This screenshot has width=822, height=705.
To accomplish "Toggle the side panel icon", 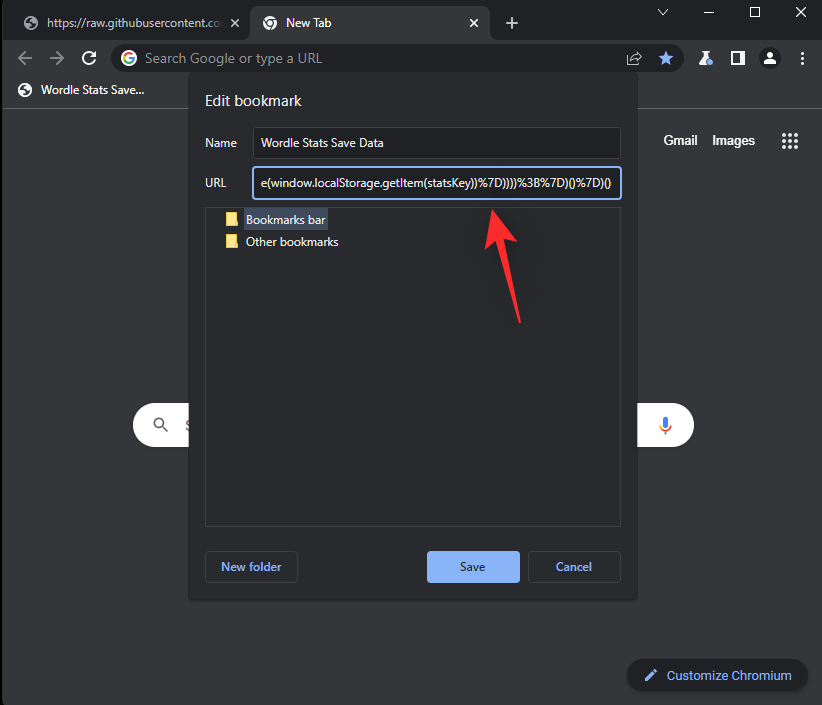I will pyautogui.click(x=738, y=58).
